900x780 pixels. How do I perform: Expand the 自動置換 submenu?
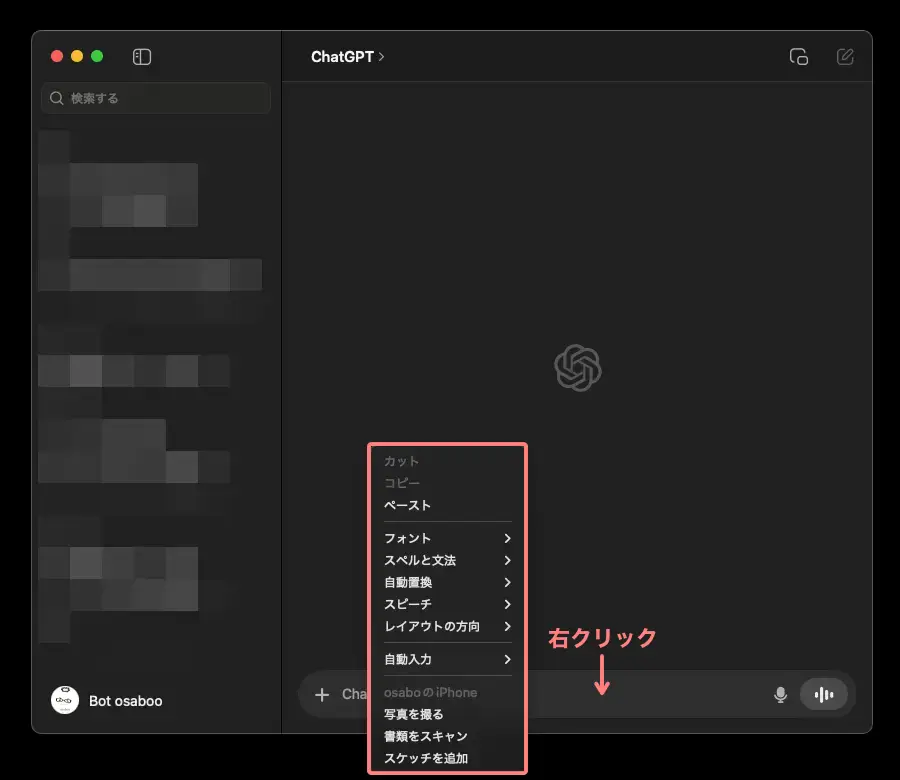tap(447, 582)
